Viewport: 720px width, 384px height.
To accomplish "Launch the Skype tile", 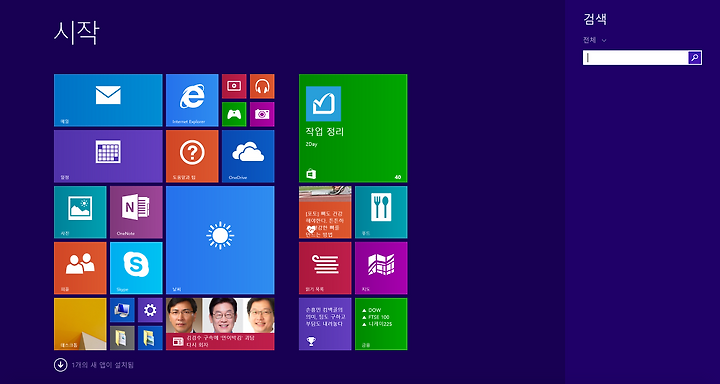I will [136, 268].
